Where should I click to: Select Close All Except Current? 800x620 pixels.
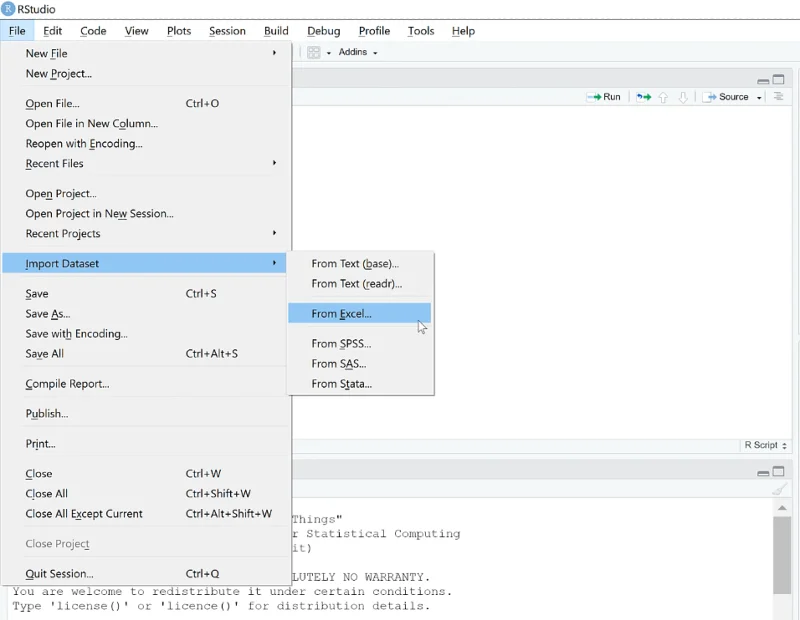[x=144, y=513]
